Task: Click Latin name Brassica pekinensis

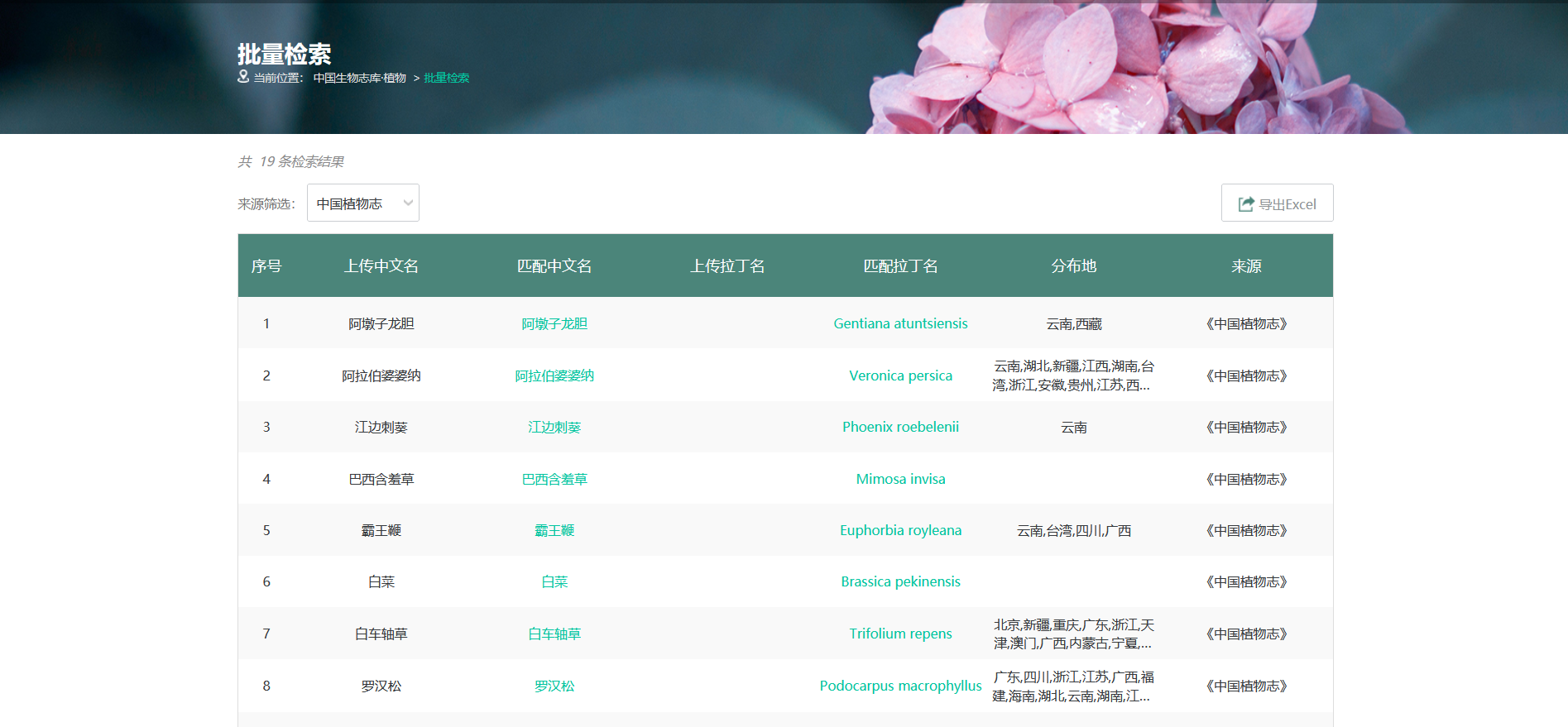Action: point(900,582)
